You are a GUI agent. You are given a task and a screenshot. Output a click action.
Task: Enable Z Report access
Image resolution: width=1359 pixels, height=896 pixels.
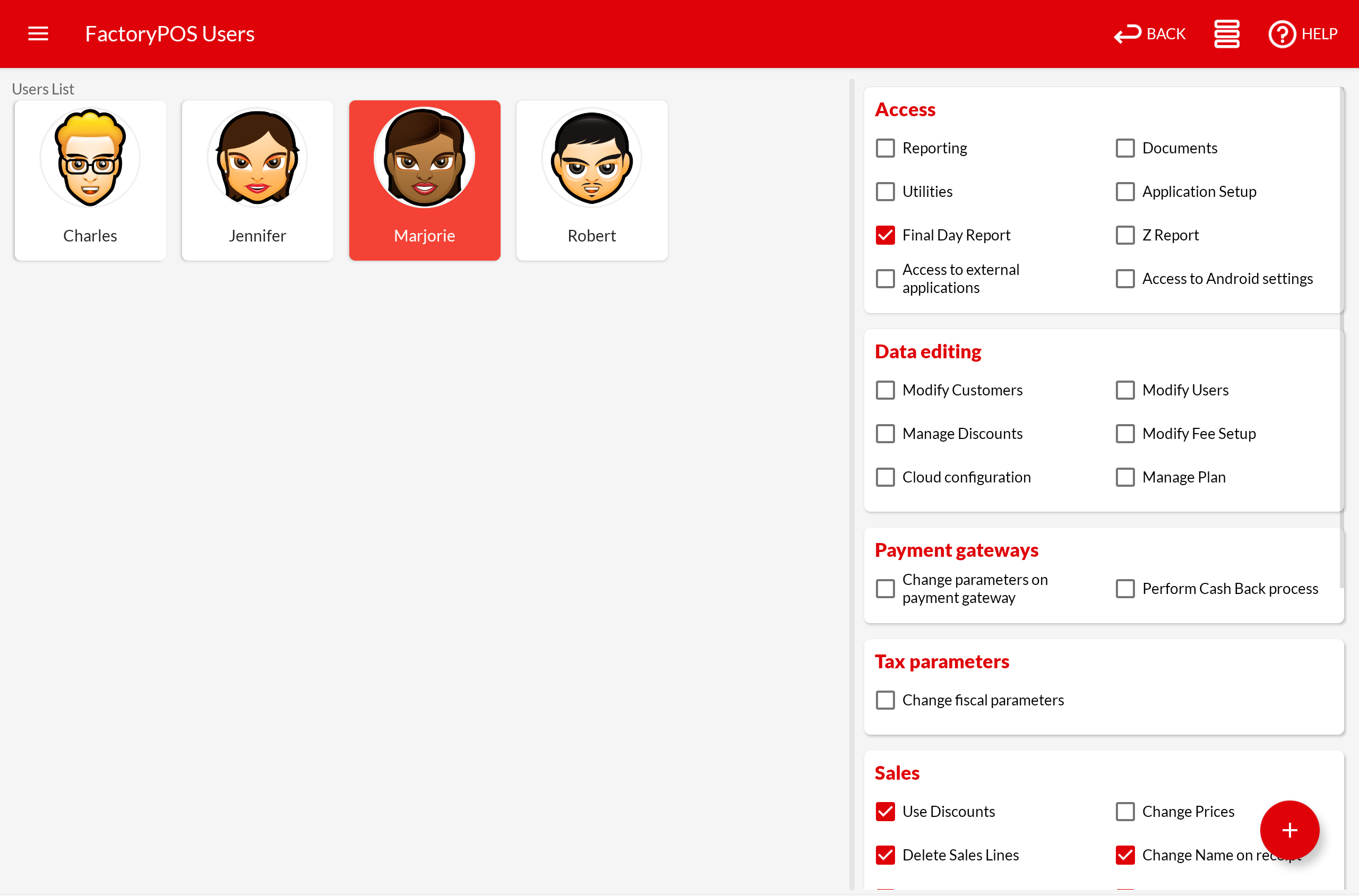(1125, 235)
